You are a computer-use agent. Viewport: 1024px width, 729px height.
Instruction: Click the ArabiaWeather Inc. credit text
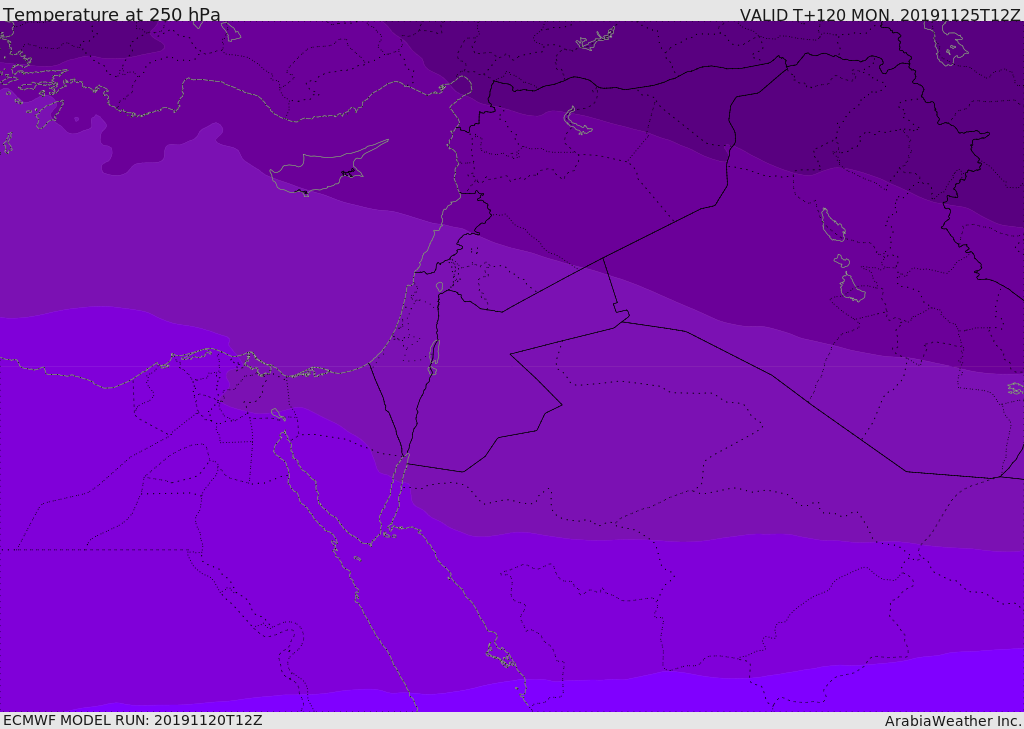pyautogui.click(x=953, y=721)
